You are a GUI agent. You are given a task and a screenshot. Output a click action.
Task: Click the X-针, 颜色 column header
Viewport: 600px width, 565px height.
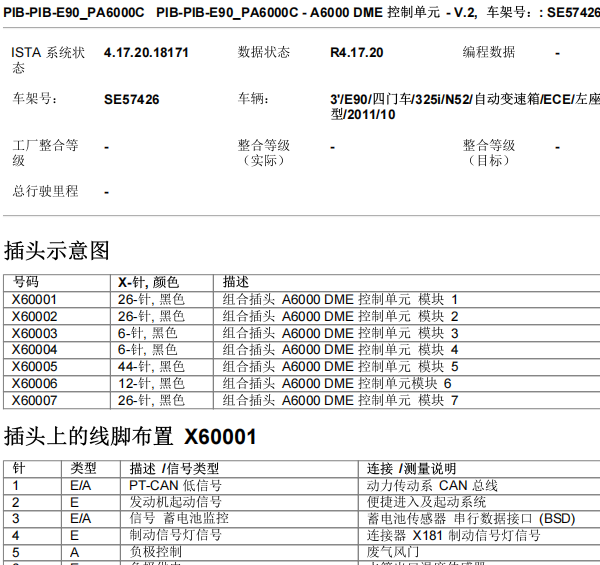(x=148, y=282)
